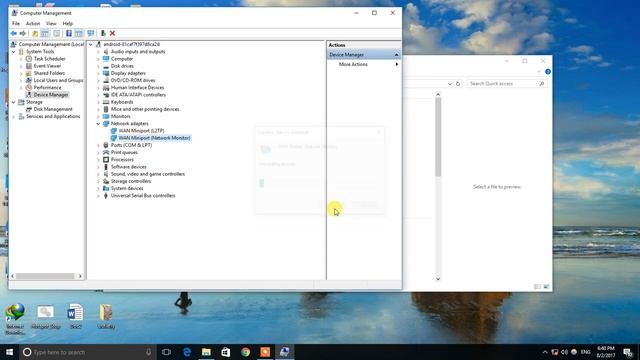Click the red X Uninstall device icon
The width and height of the screenshot is (640, 360).
[x=112, y=33]
